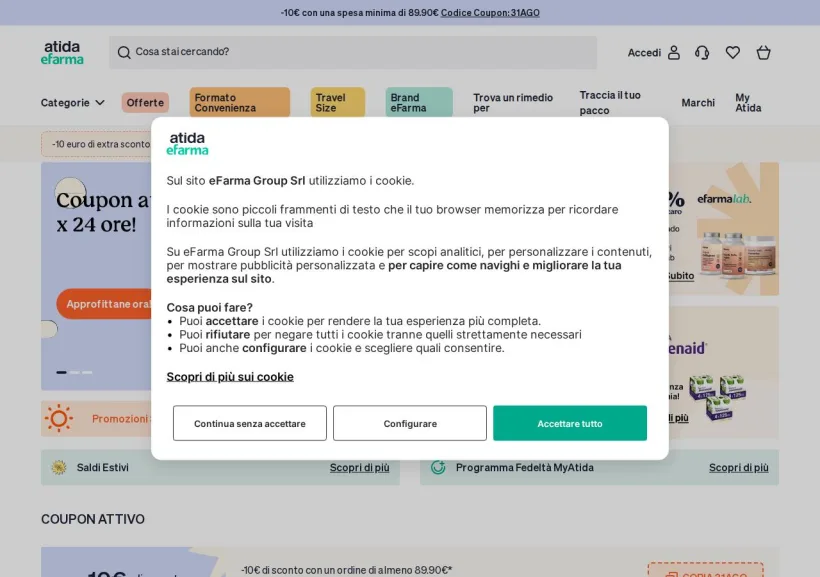Screen dimensions: 820x577
Task: Click Programma Fedeltà MyAtida label
Action: pos(525,467)
